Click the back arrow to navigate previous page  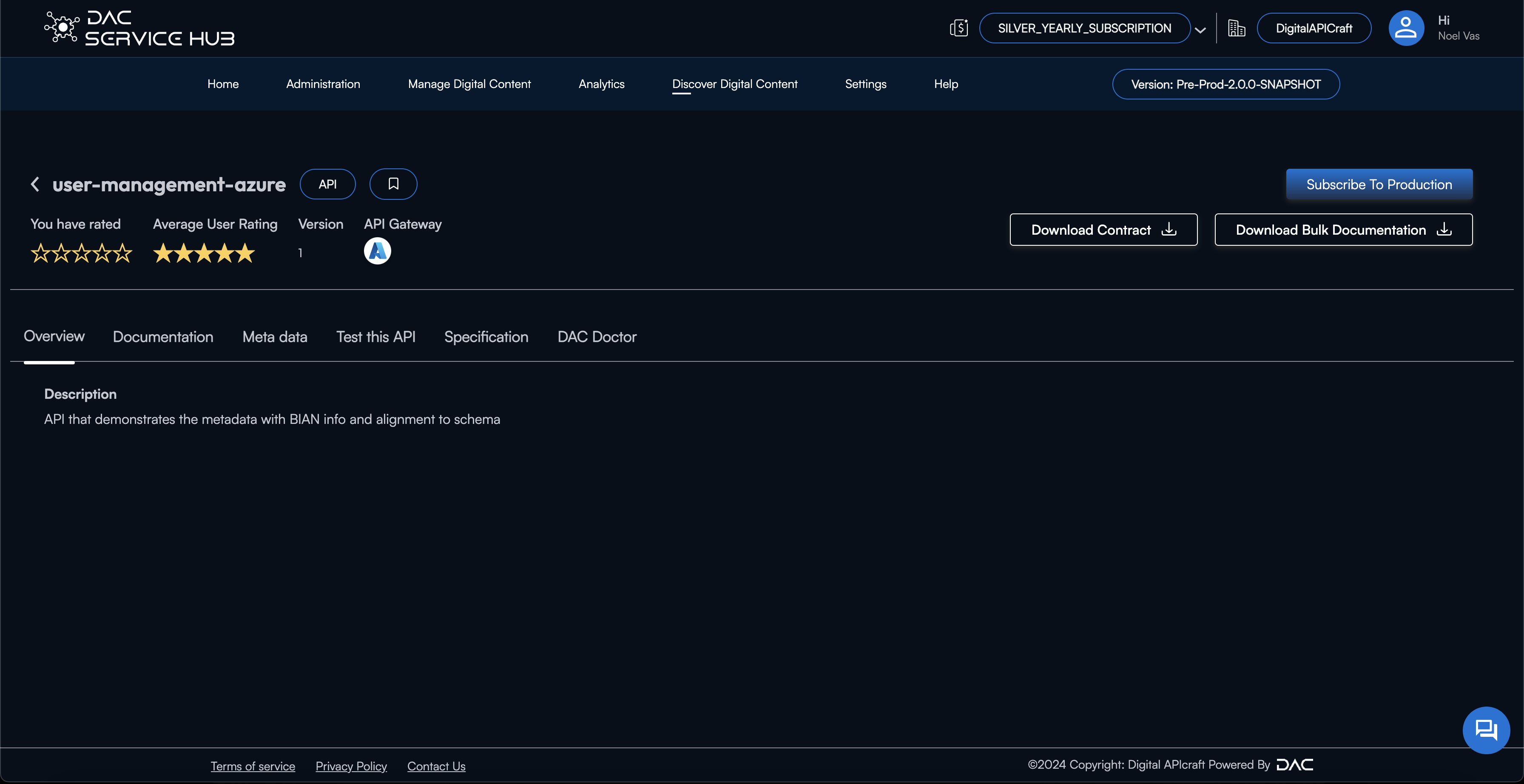pos(34,184)
